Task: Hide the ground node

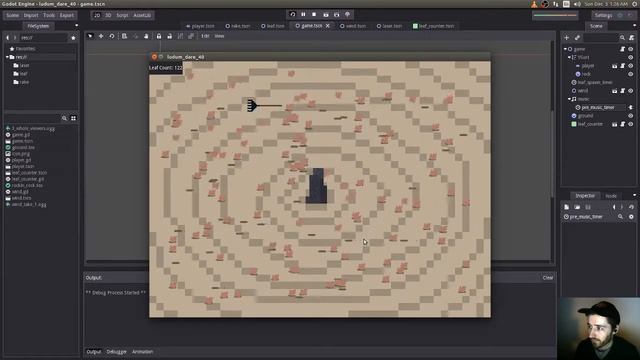Action: [x=631, y=116]
